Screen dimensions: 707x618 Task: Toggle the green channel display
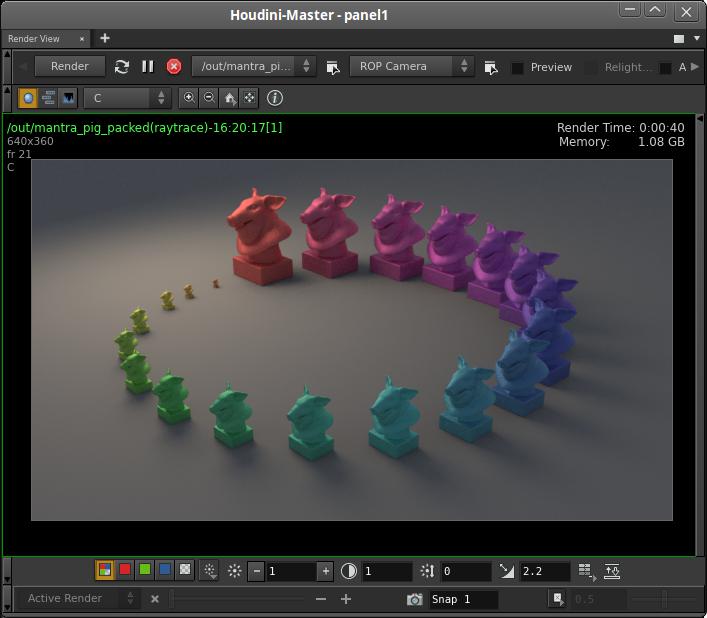(x=145, y=570)
